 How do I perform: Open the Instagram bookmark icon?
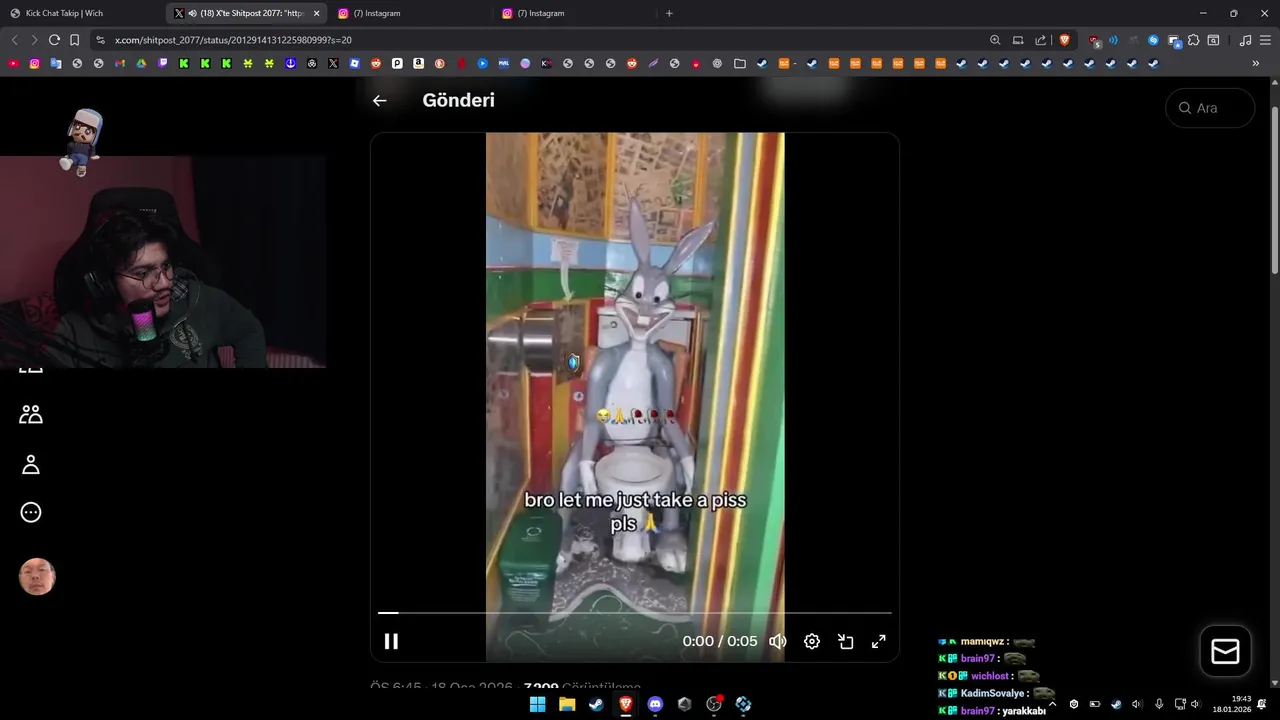click(35, 63)
